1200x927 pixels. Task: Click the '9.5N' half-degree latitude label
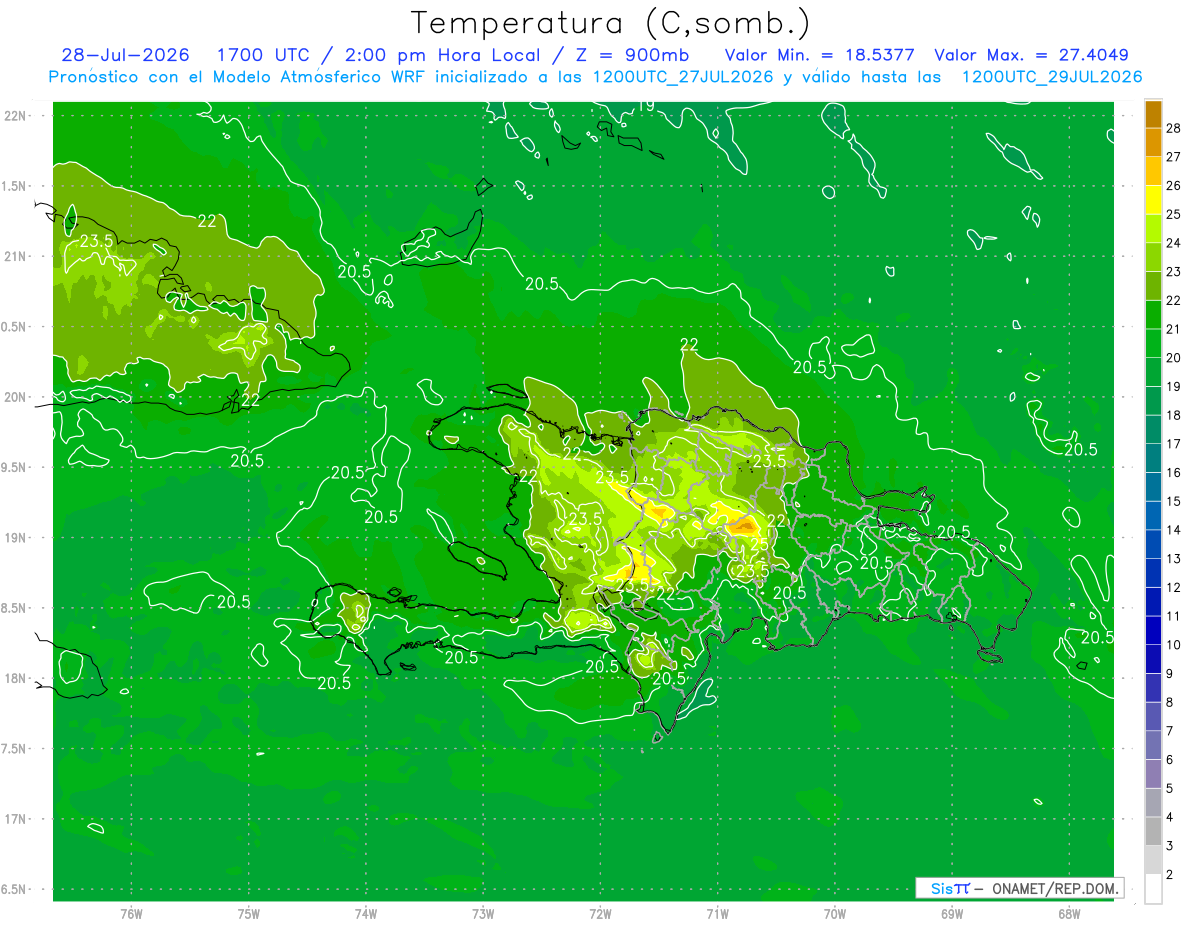pos(14,468)
